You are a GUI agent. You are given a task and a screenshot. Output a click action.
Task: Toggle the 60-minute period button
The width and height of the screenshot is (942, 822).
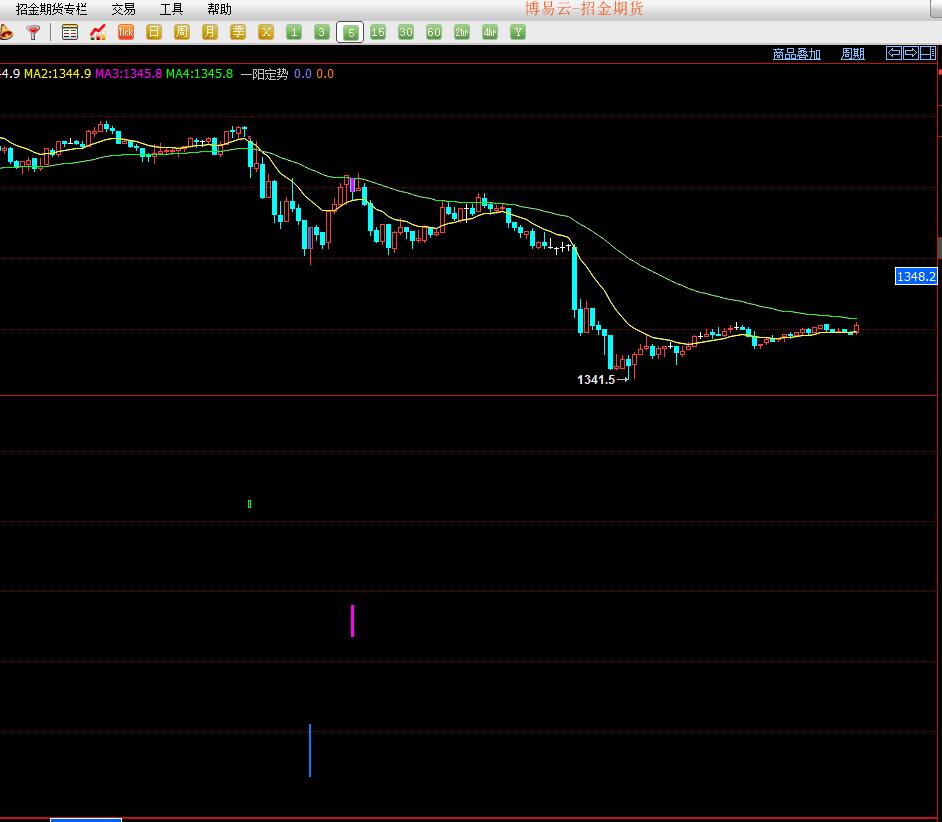tap(434, 32)
